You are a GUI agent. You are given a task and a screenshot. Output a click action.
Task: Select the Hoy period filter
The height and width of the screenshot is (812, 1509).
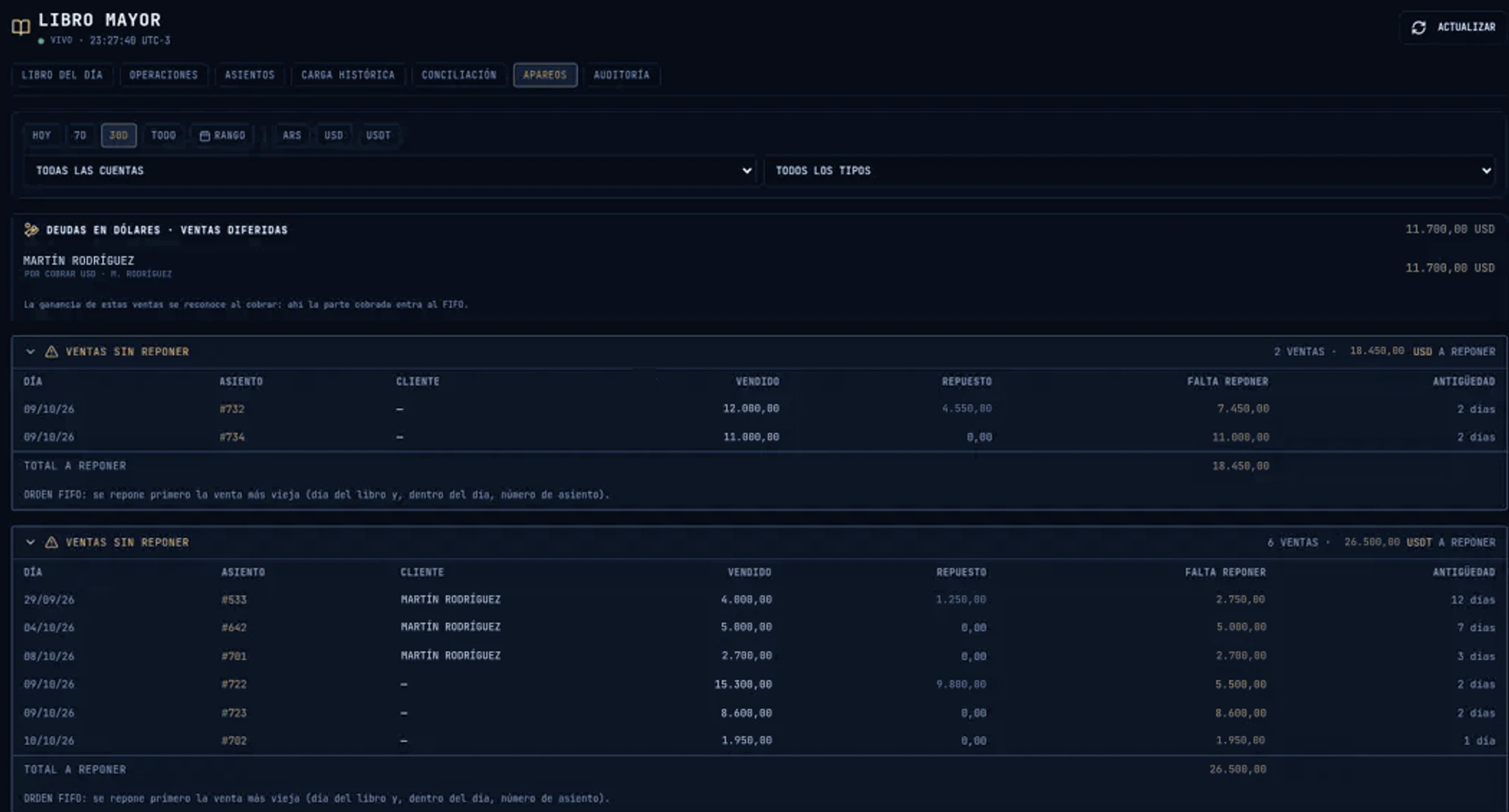tap(42, 135)
